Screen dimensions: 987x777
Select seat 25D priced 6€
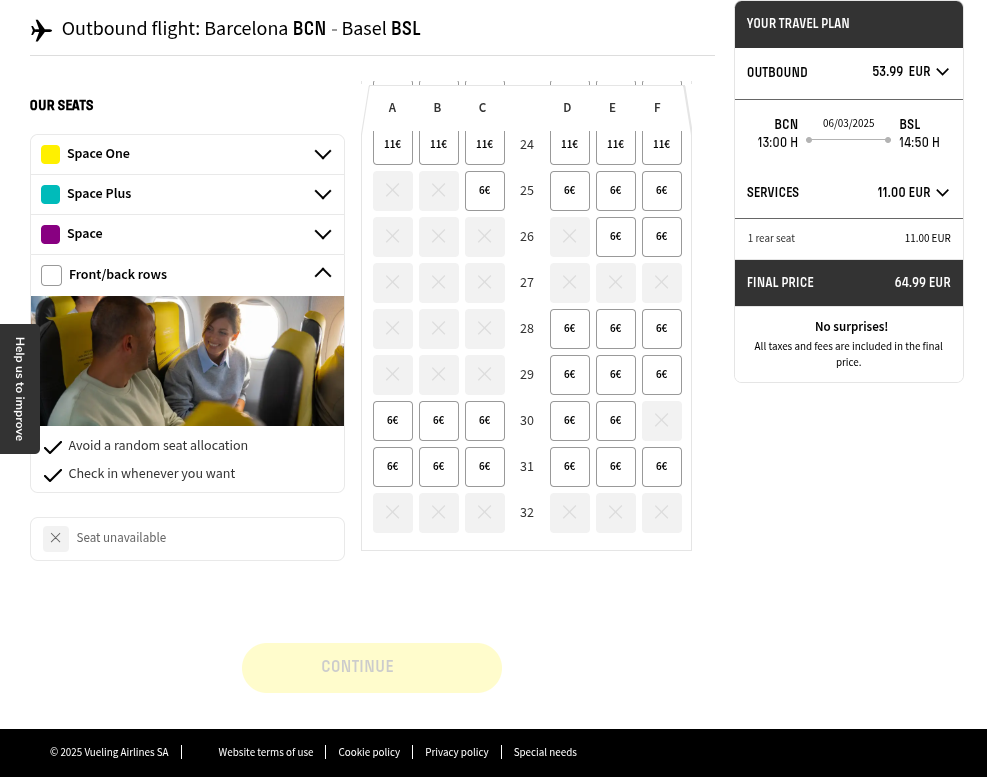pos(570,191)
